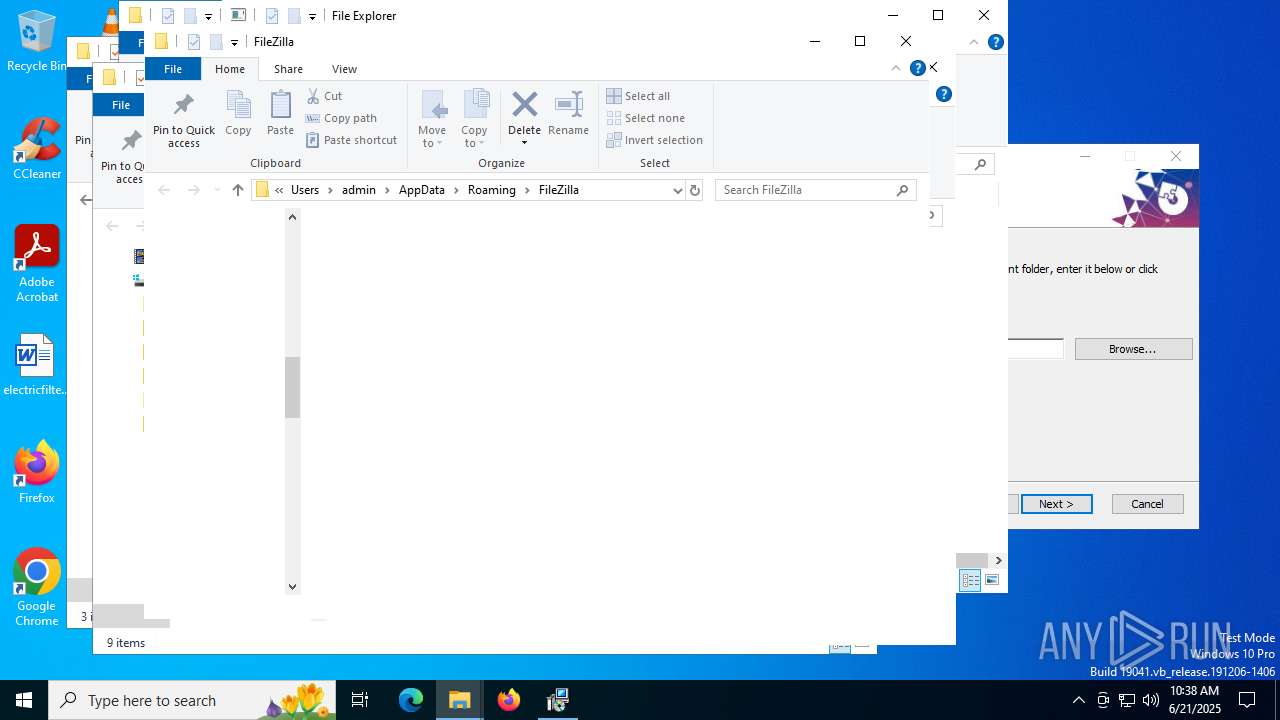Open the Firefox desktop shortcut
Image resolution: width=1280 pixels, height=720 pixels.
tap(36, 472)
